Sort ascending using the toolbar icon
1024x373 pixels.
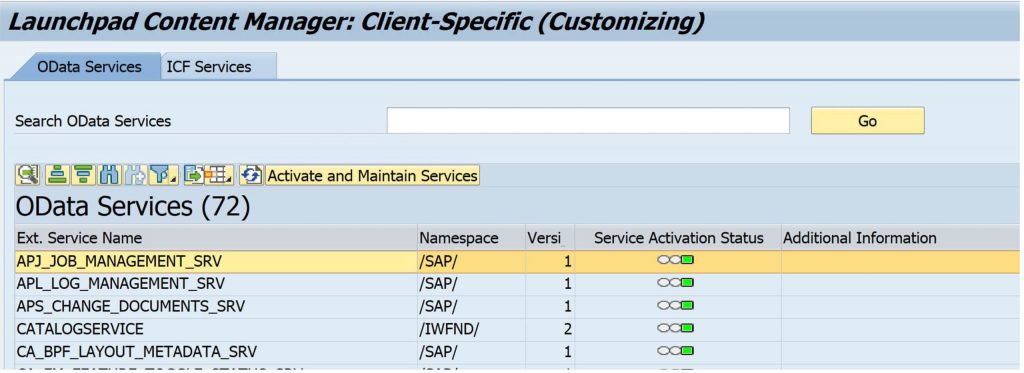pyautogui.click(x=57, y=175)
